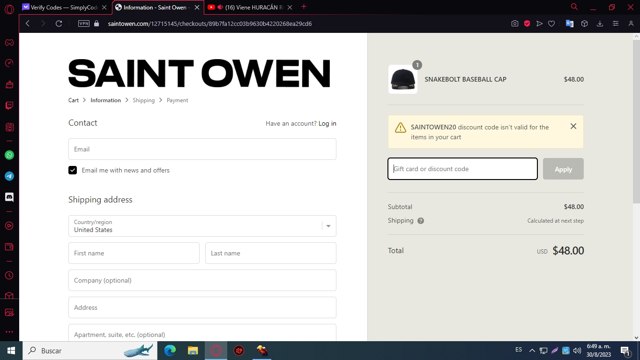Open the red ad blocker shield

527,24
